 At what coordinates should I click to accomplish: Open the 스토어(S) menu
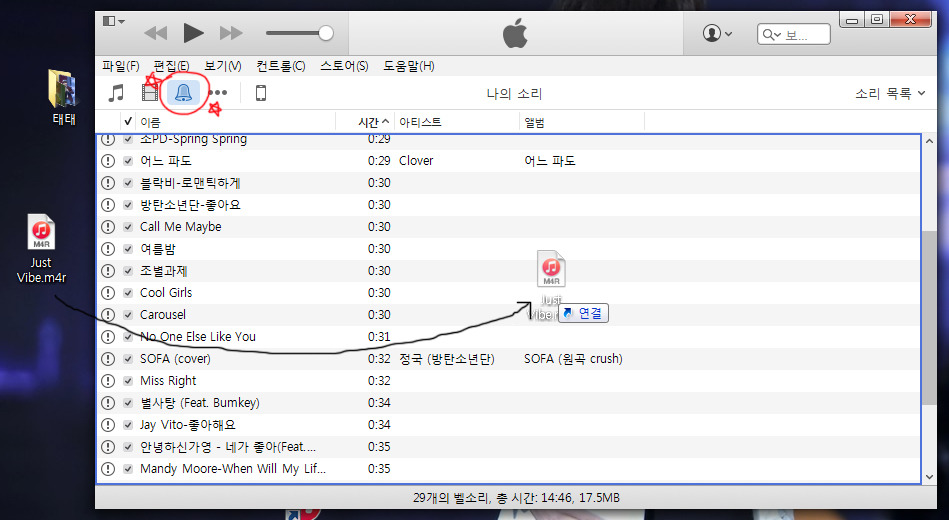tap(344, 66)
